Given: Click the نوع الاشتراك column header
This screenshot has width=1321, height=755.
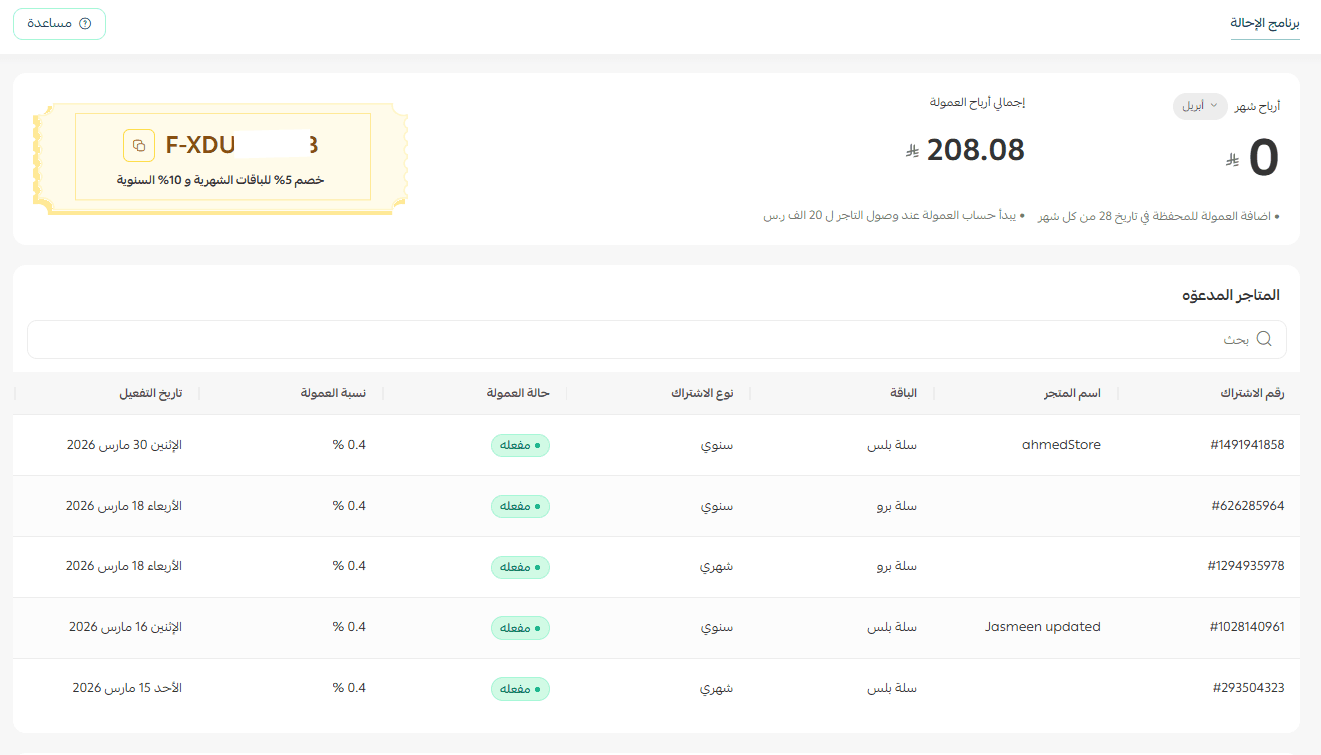Looking at the screenshot, I should (702, 393).
